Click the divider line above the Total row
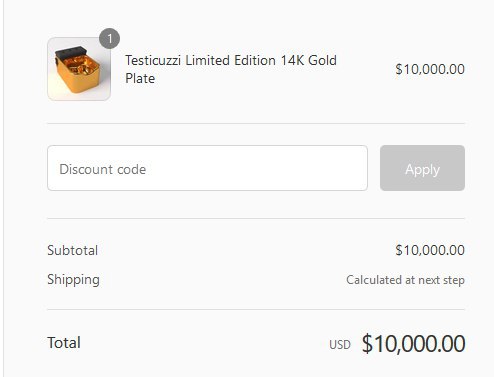 coord(256,309)
